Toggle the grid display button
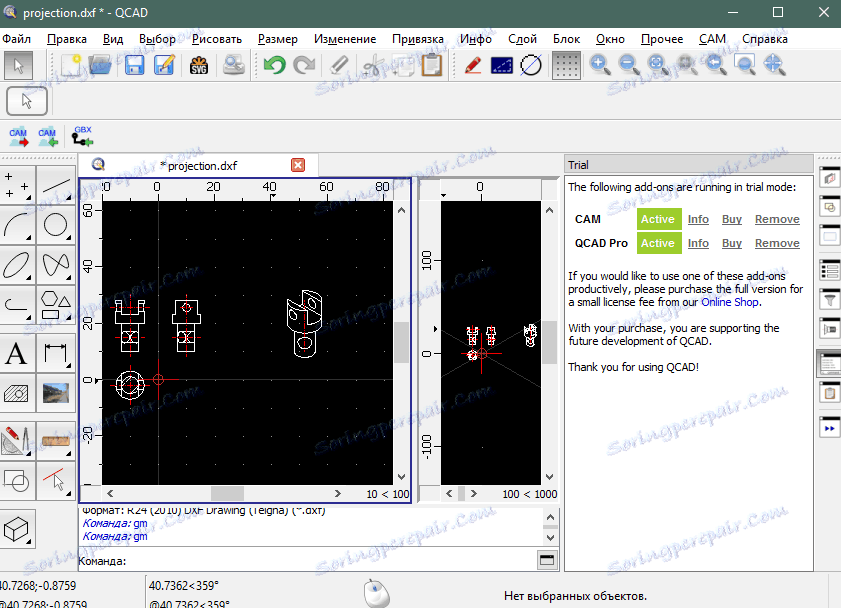This screenshot has width=841, height=608. point(567,66)
